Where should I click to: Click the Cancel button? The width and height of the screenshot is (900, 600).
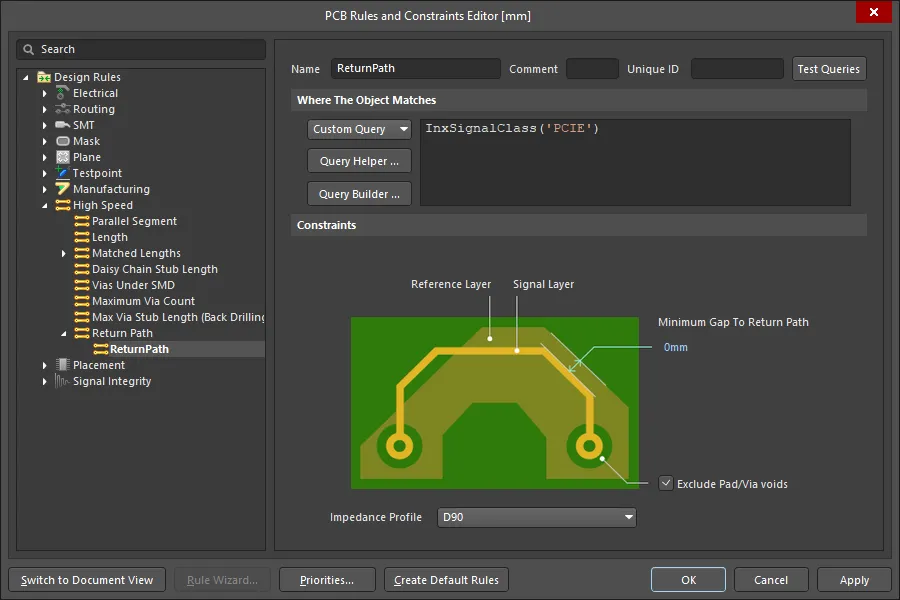pos(771,580)
